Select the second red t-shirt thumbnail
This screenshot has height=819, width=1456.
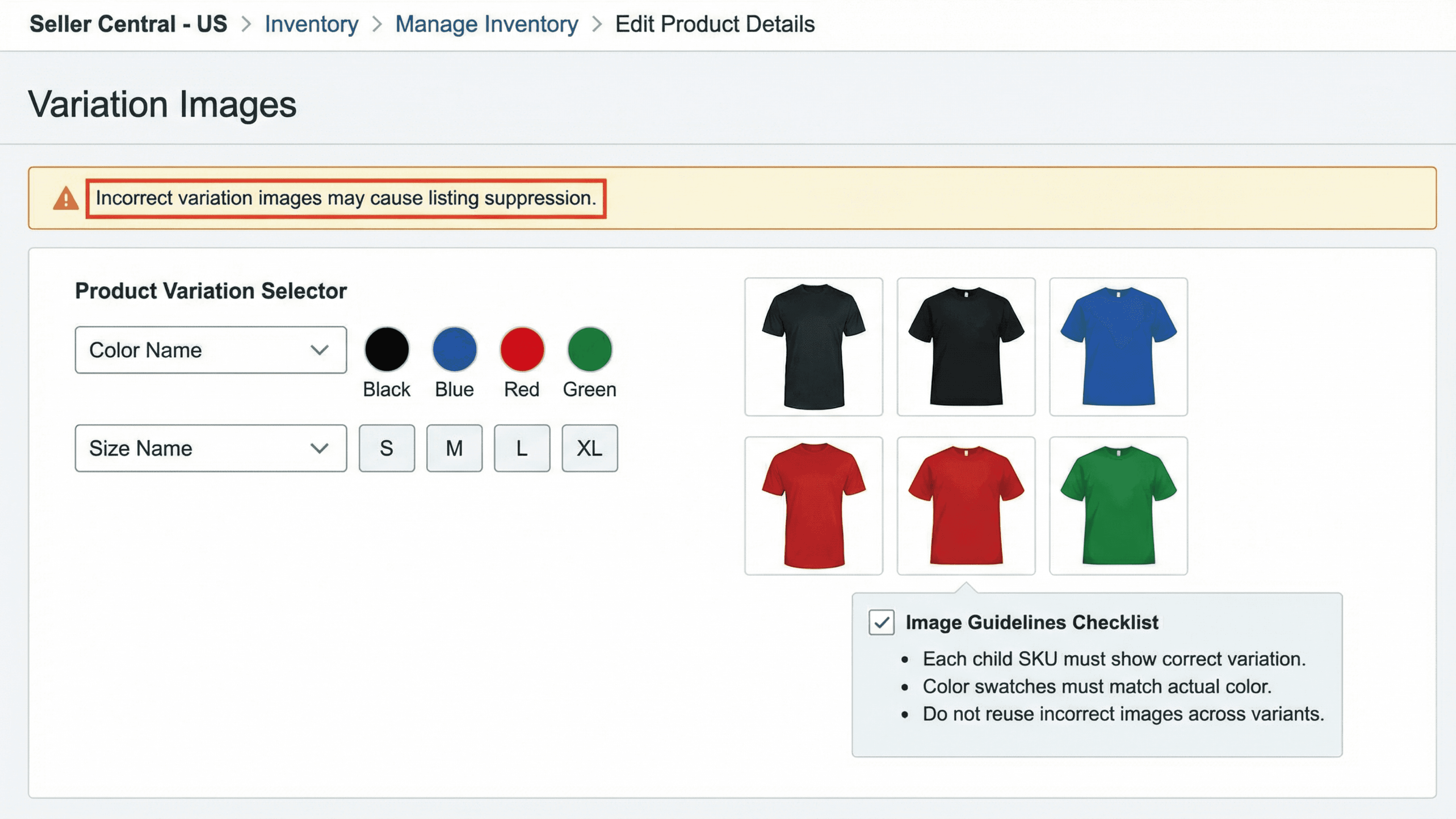(966, 505)
